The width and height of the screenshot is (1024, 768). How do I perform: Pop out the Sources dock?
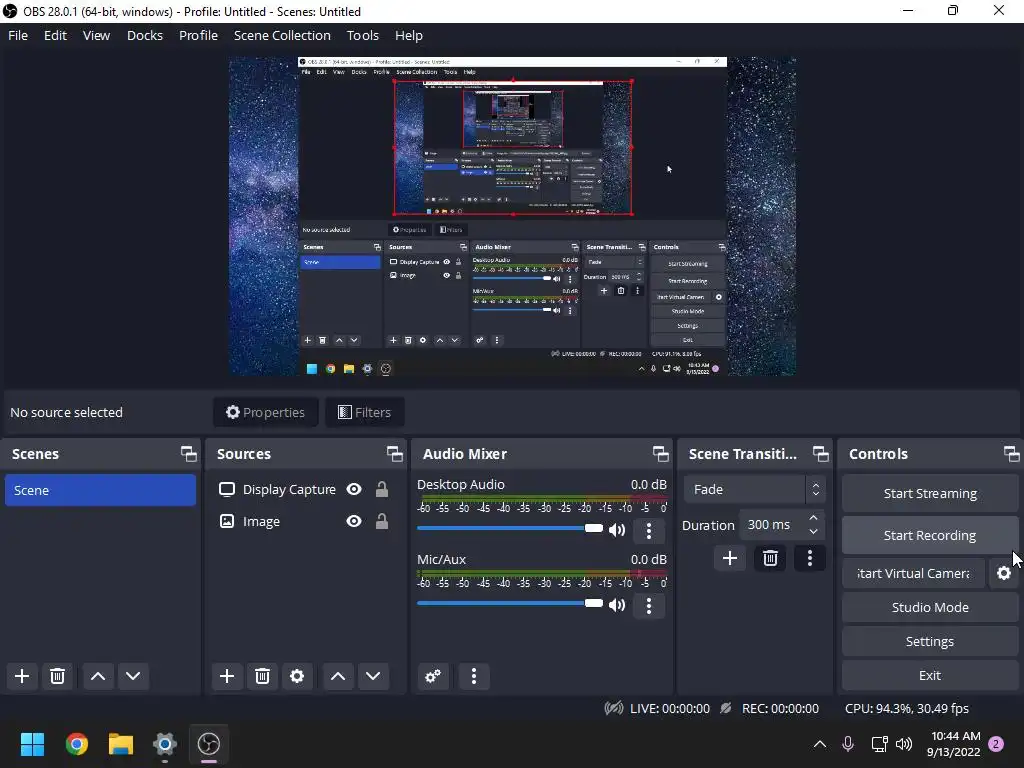tap(394, 454)
